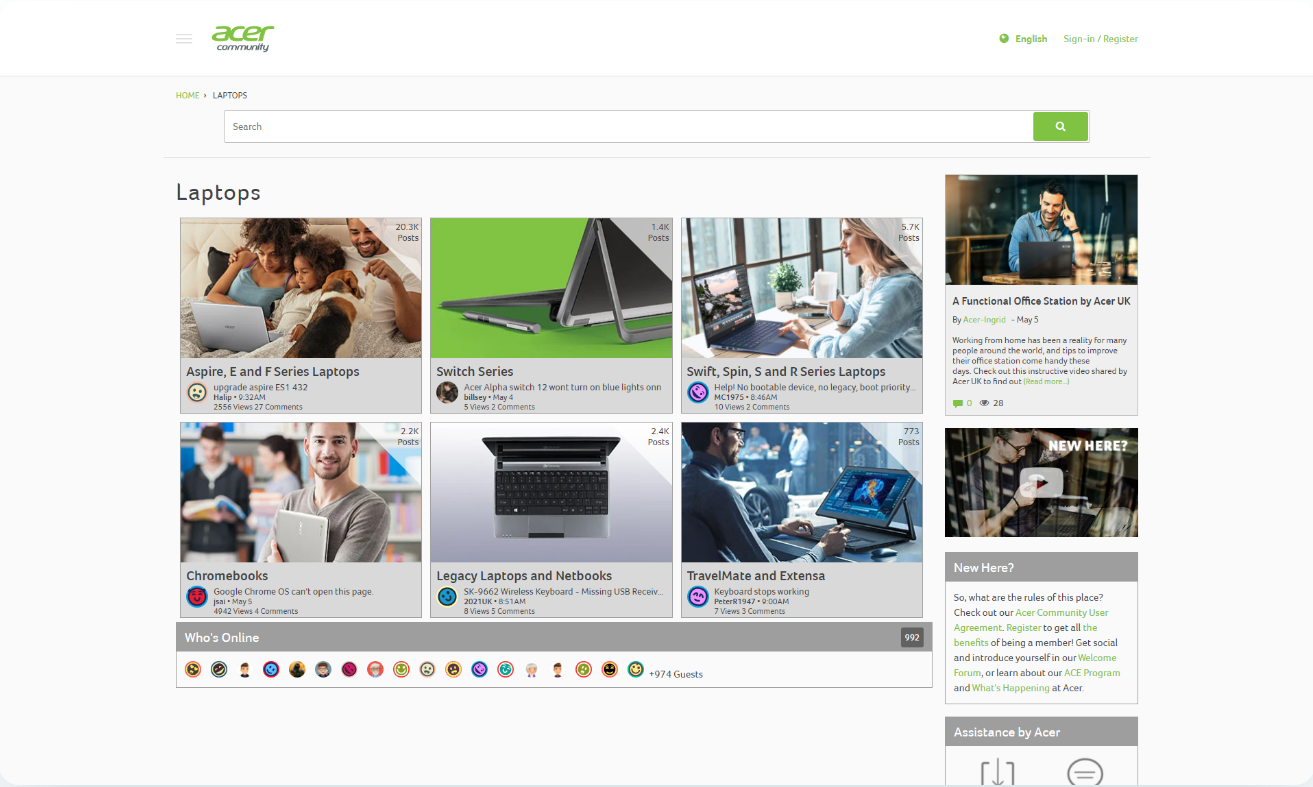Image resolution: width=1313 pixels, height=787 pixels.
Task: Open the hamburger navigation menu
Action: click(x=184, y=39)
